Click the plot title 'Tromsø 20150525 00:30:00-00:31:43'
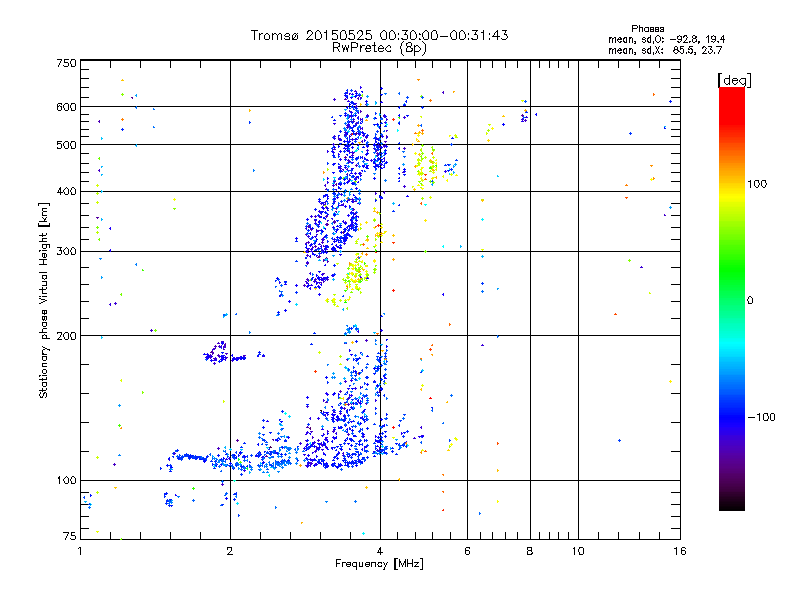800x600 pixels. point(379,35)
